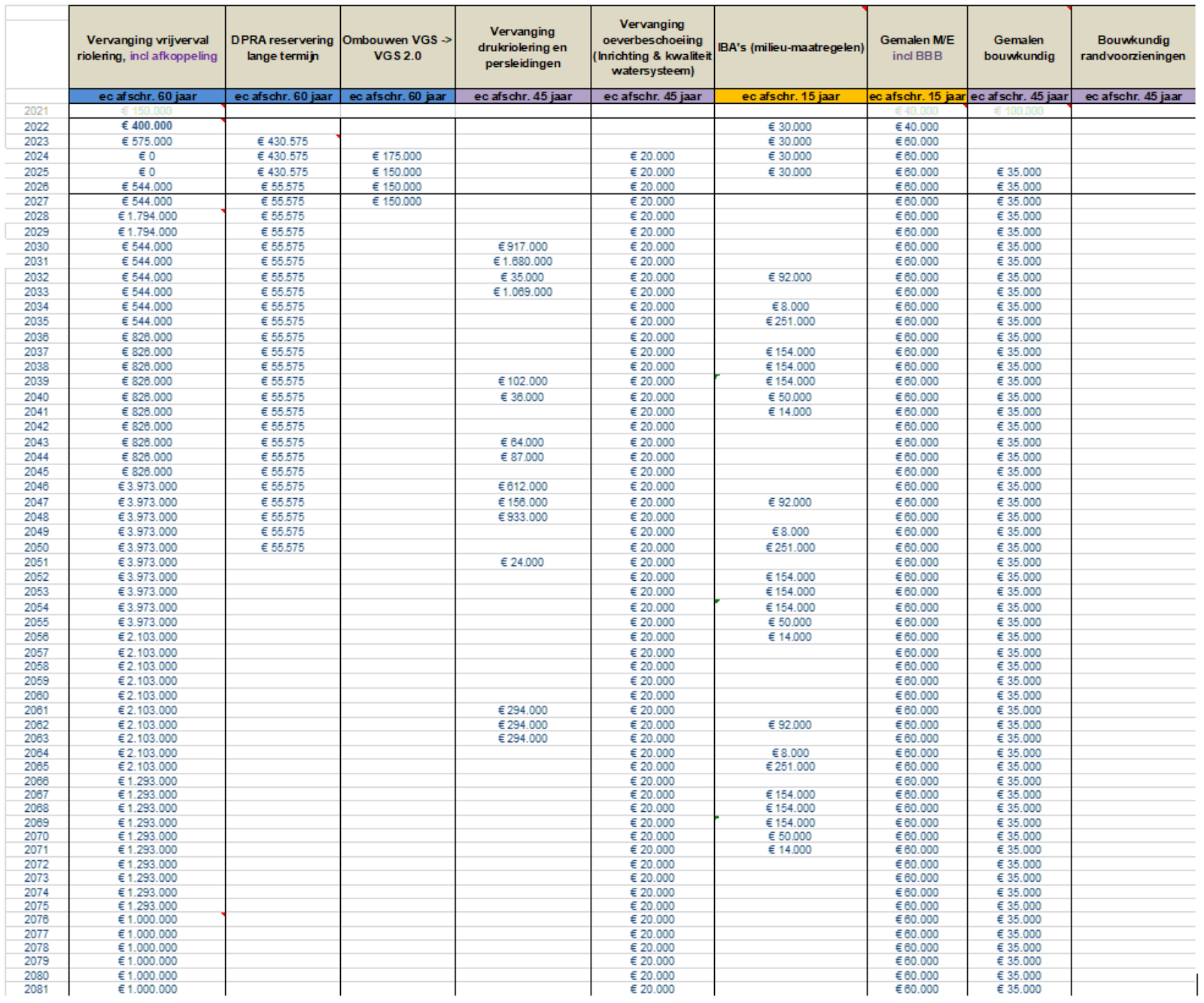
Task: Click the row label for year 2021
Action: pyautogui.click(x=36, y=111)
